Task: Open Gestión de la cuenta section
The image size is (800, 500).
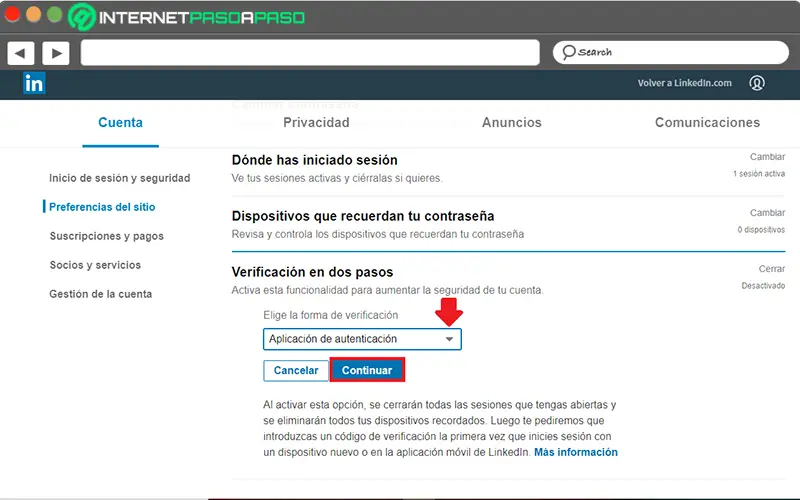Action: coord(101,294)
